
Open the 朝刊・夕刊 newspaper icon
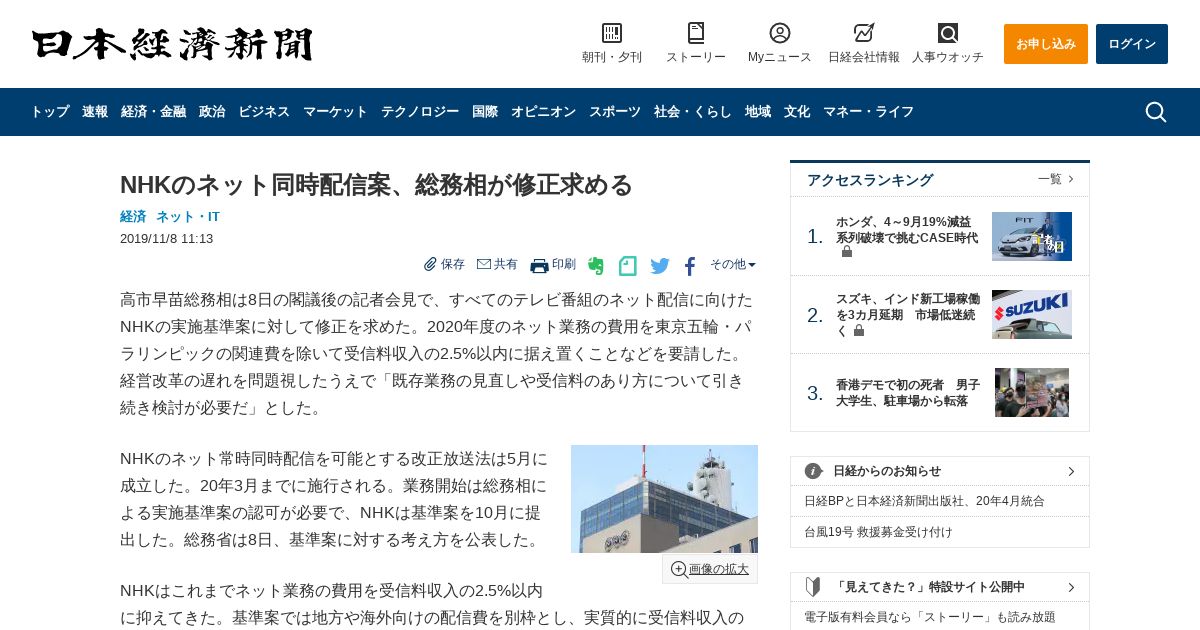click(x=612, y=33)
